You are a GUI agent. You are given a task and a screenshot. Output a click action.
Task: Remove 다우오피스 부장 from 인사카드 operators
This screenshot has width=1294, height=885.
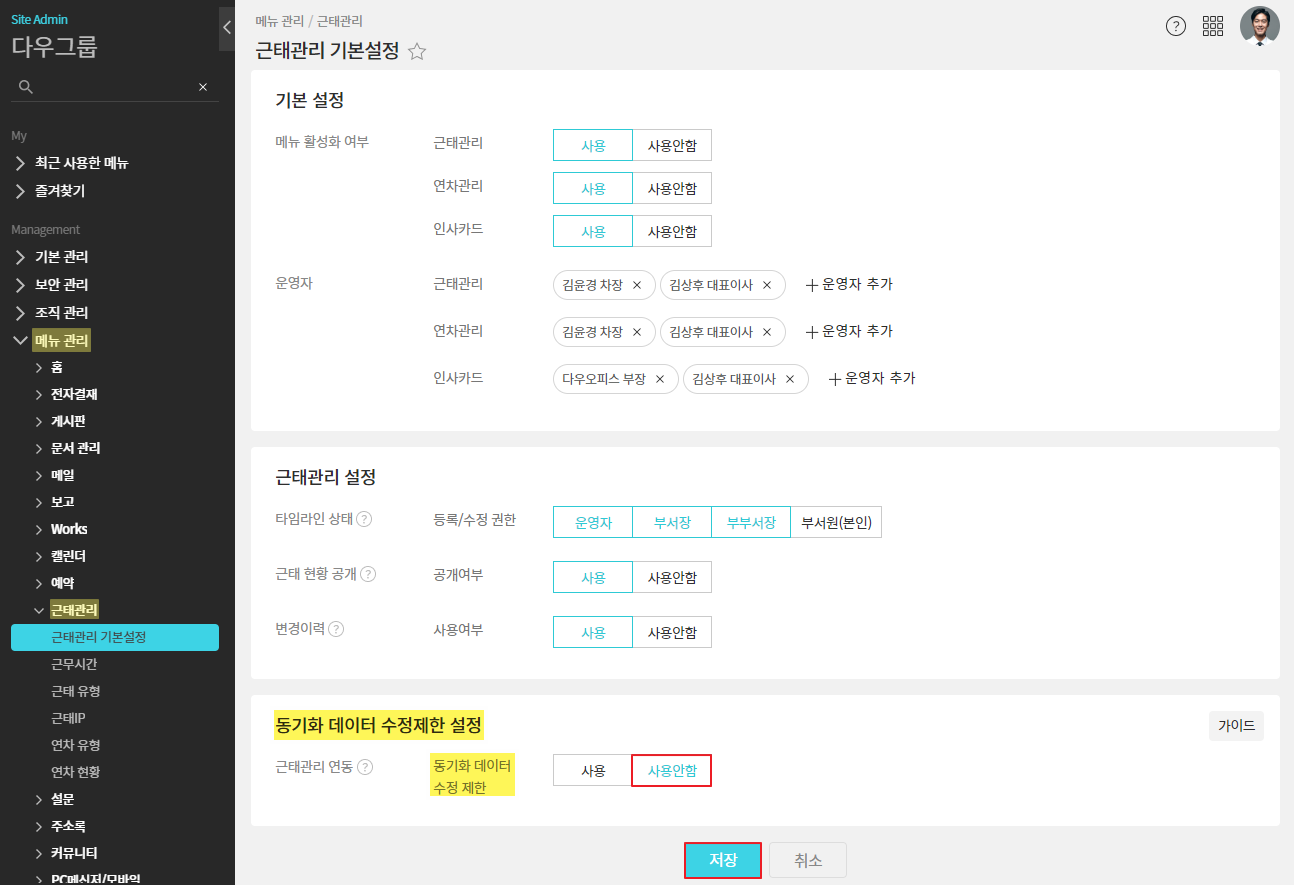tap(660, 379)
